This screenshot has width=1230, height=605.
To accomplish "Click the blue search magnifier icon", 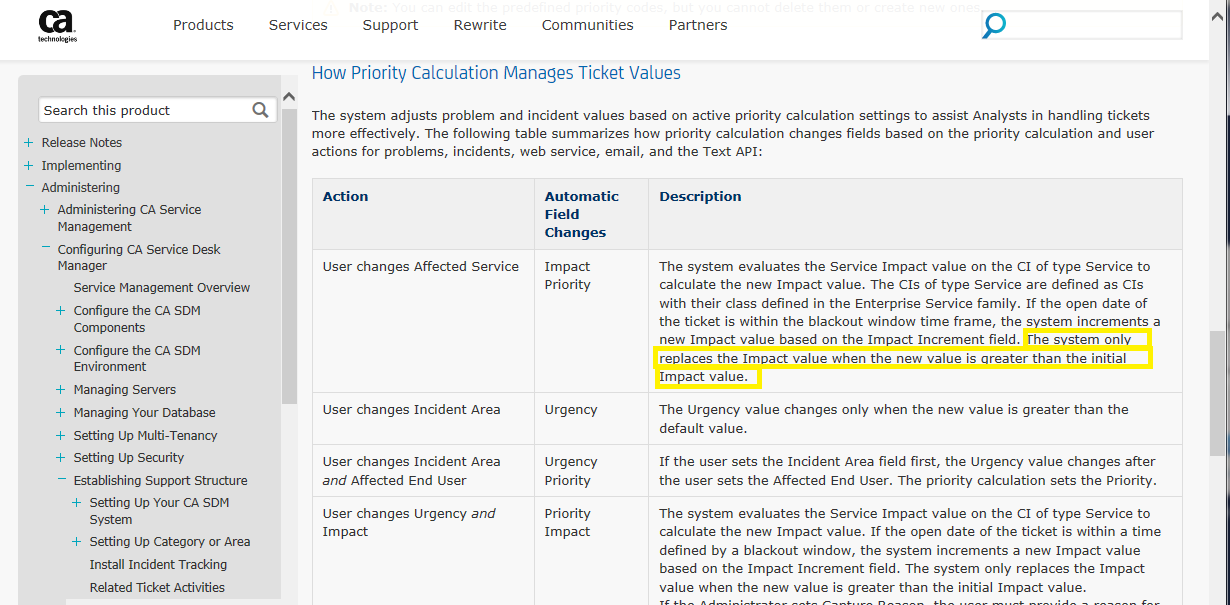I will (993, 26).
